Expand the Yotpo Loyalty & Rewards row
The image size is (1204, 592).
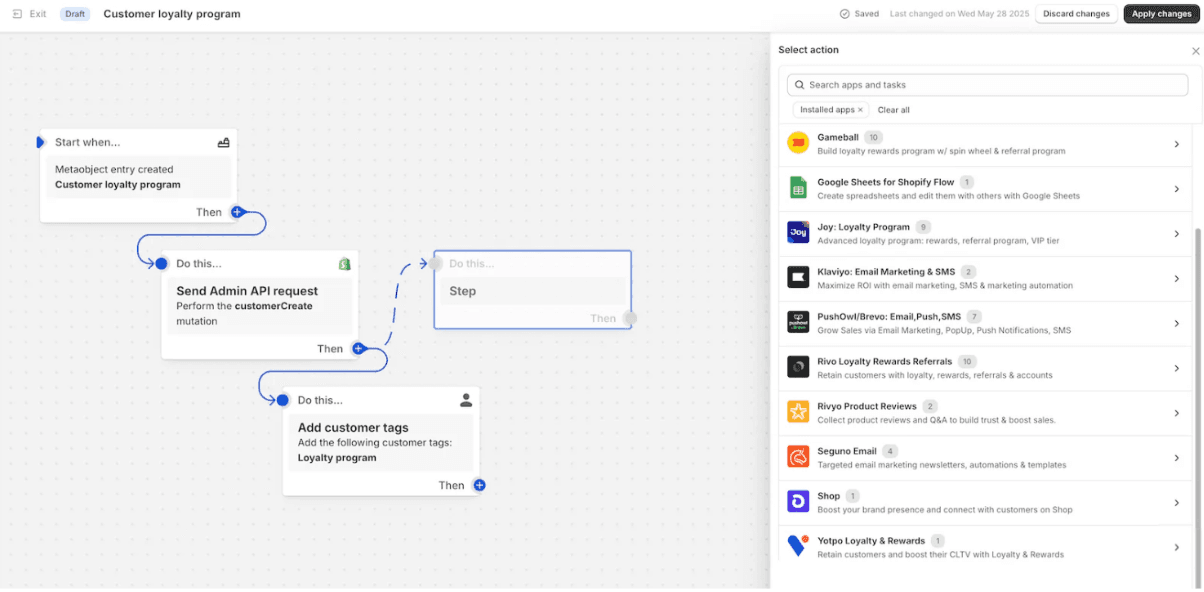tap(1177, 547)
